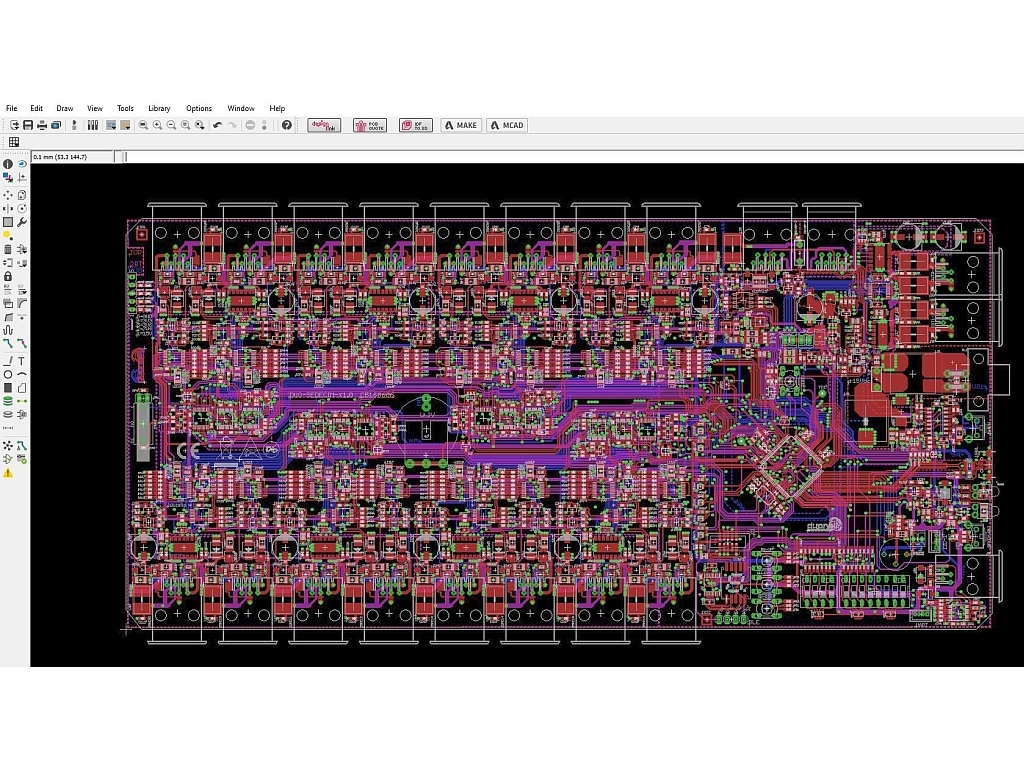Open the Help question mark icon
The height and width of the screenshot is (768, 1024).
click(287, 125)
